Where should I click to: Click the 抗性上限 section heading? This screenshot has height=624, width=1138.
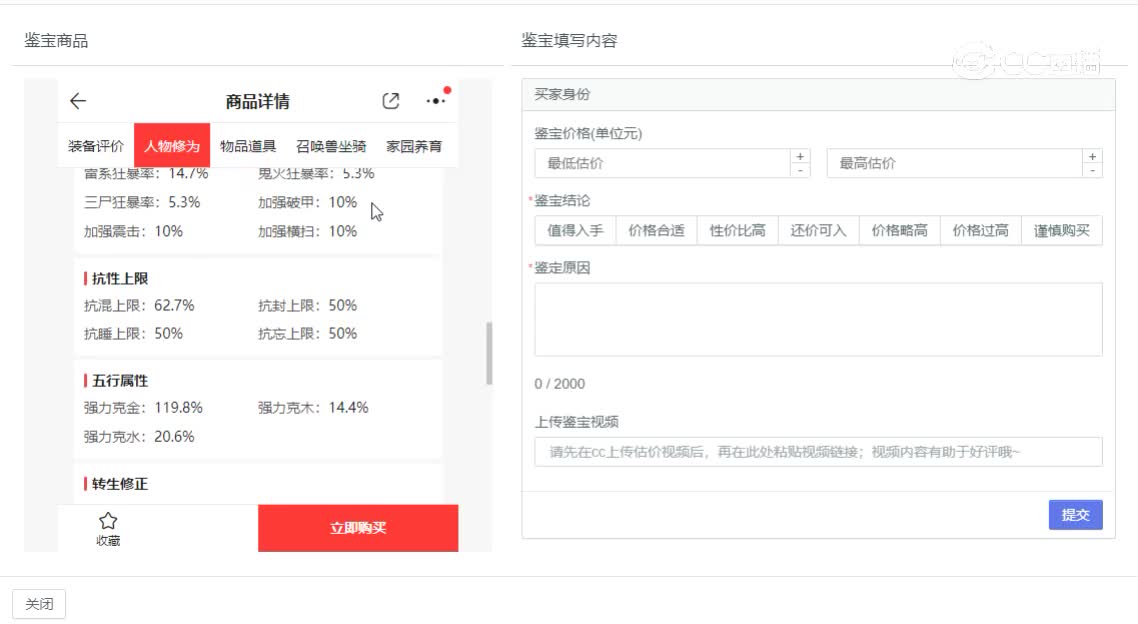[x=120, y=279]
